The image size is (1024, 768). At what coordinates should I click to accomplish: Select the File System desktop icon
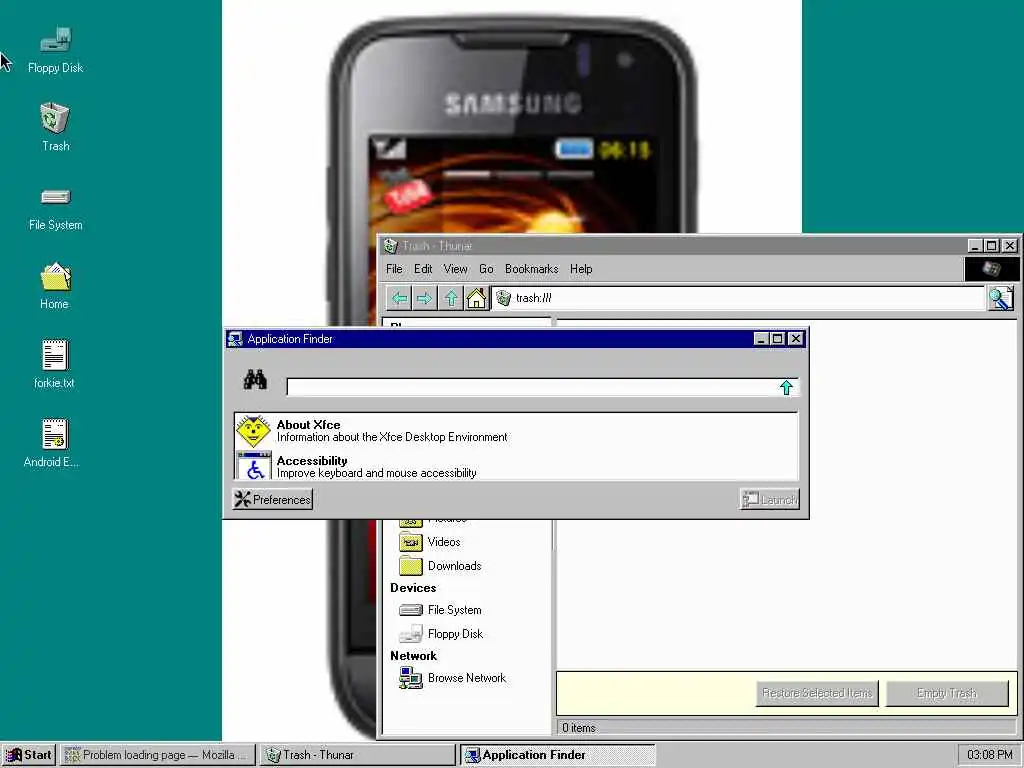[56, 209]
